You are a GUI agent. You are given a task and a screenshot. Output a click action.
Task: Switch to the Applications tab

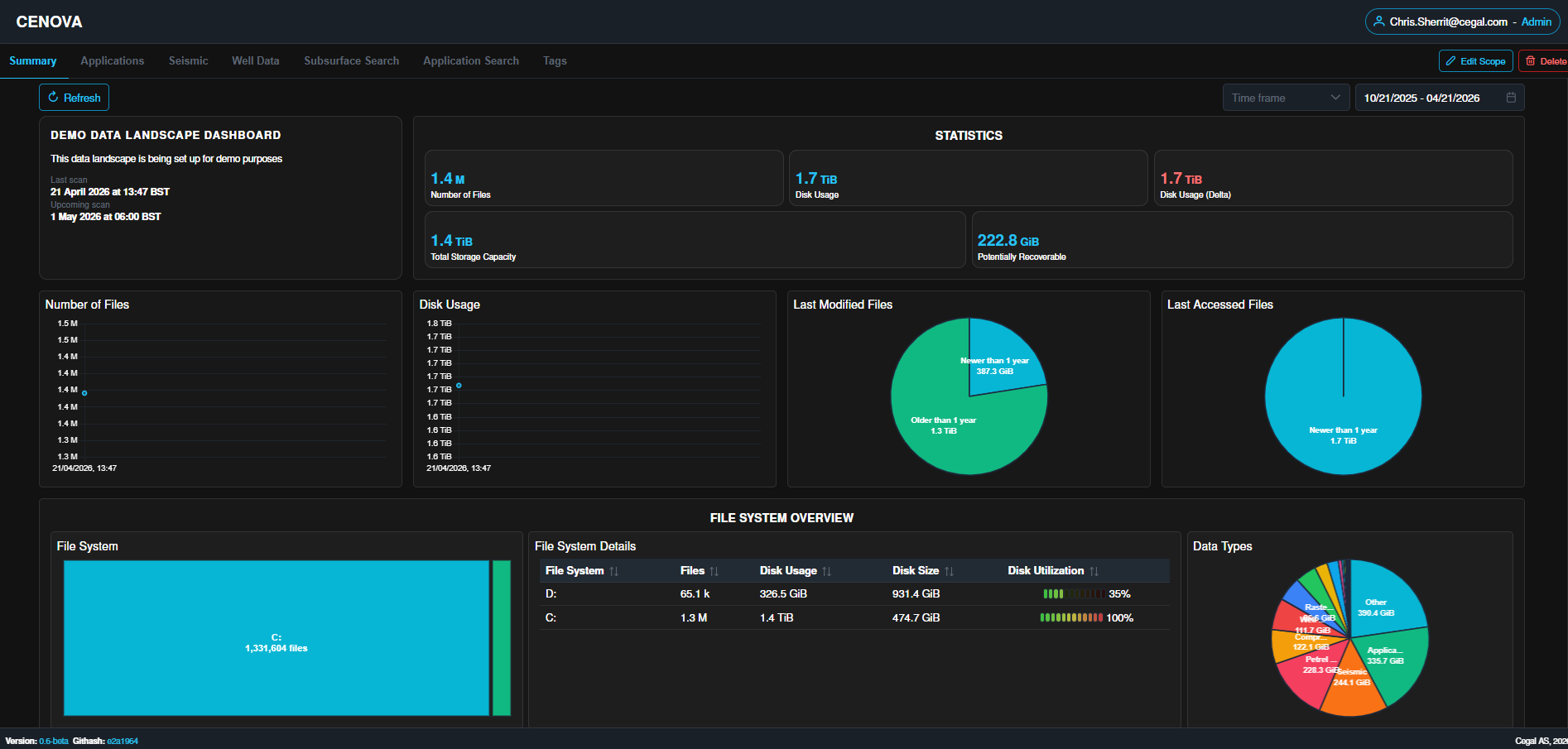[x=113, y=61]
